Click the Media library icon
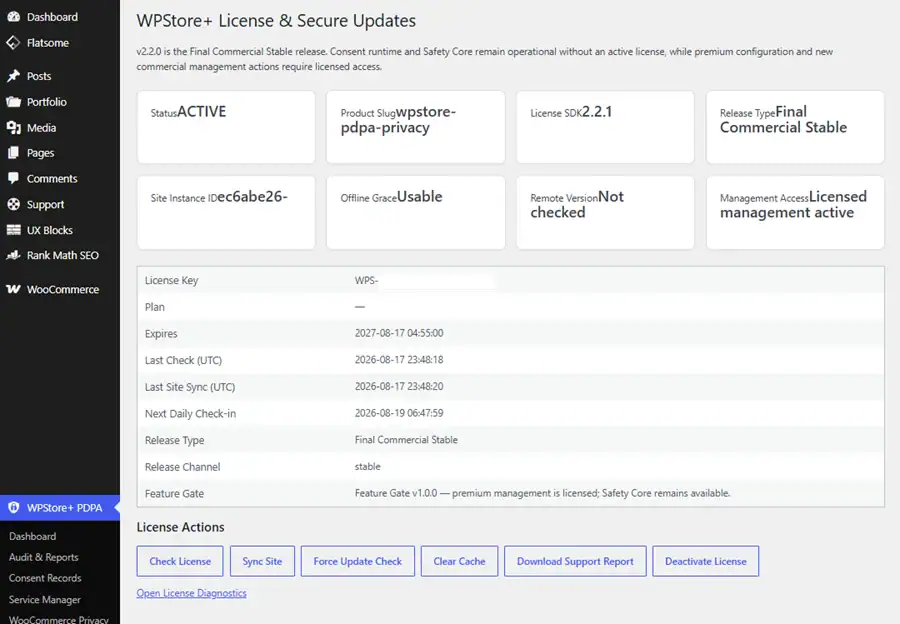This screenshot has height=624, width=900. tap(13, 127)
